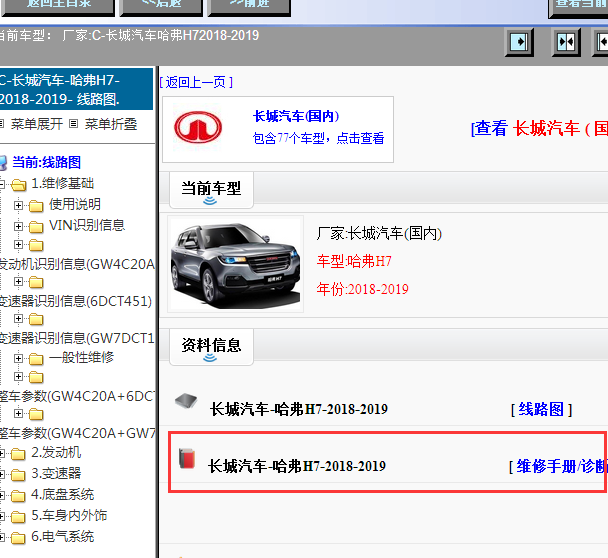This screenshot has height=558, width=608.
Task: Click the 返回上一页 link
Action: tap(196, 82)
